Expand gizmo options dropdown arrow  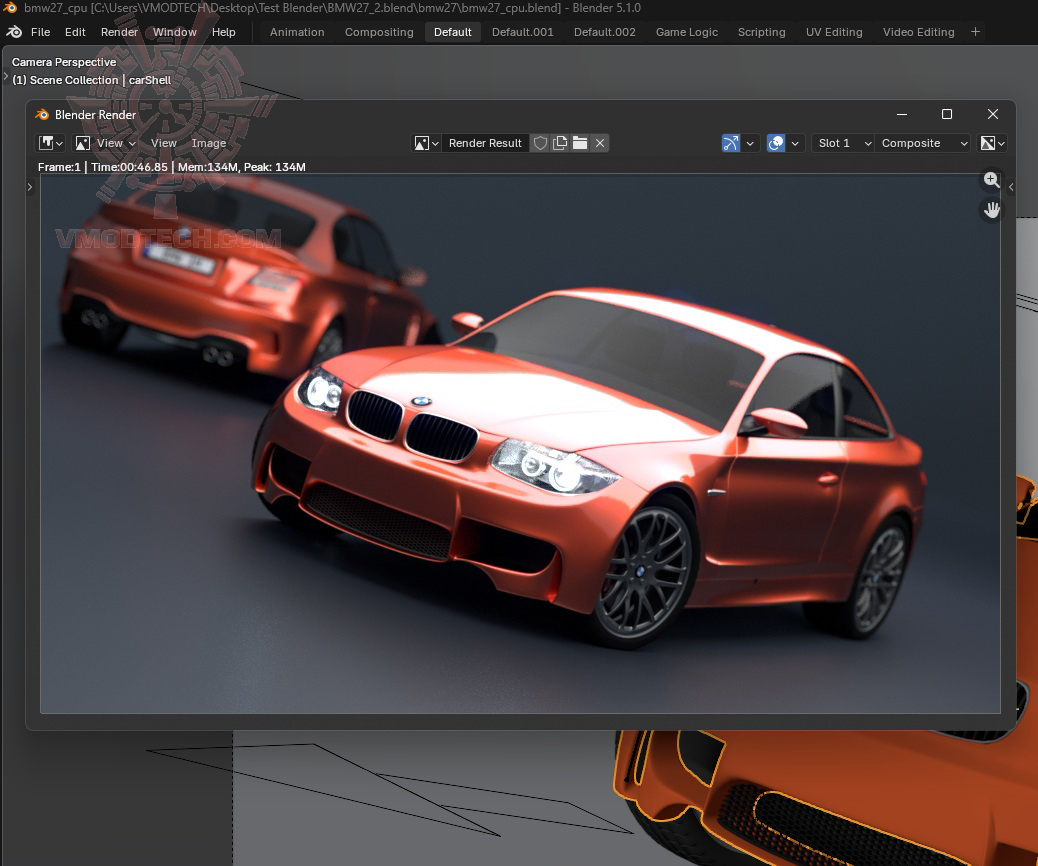[750, 143]
